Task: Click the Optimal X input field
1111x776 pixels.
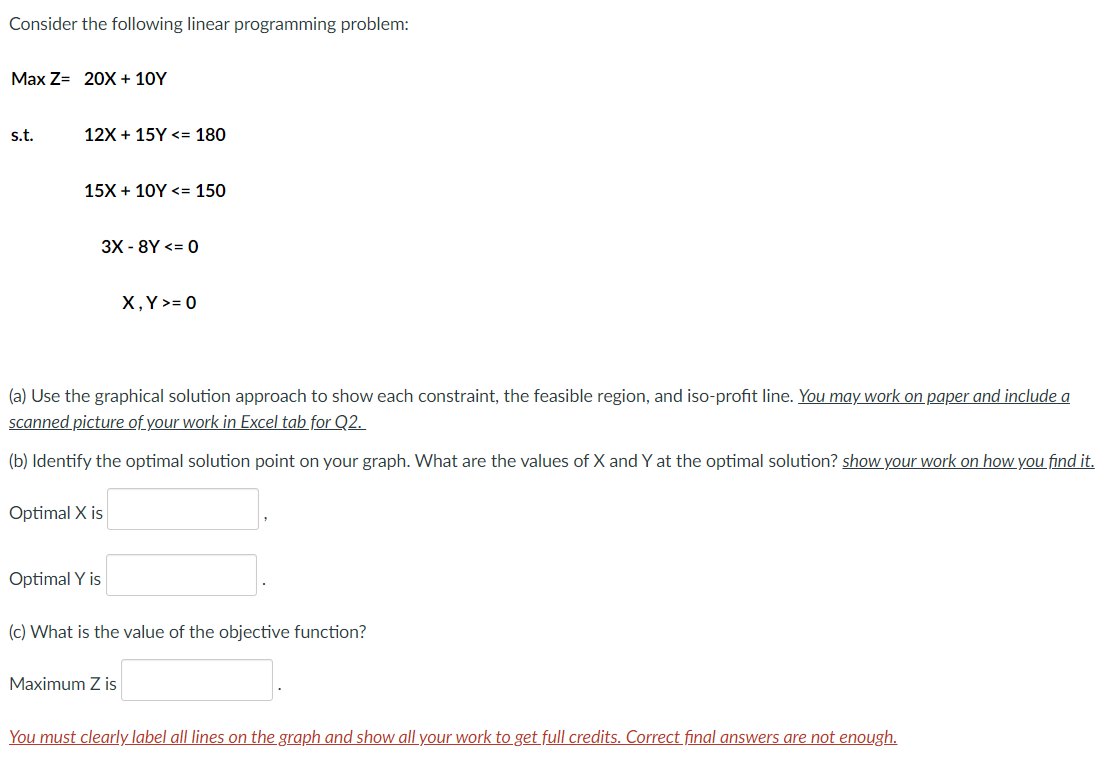Action: coord(182,509)
